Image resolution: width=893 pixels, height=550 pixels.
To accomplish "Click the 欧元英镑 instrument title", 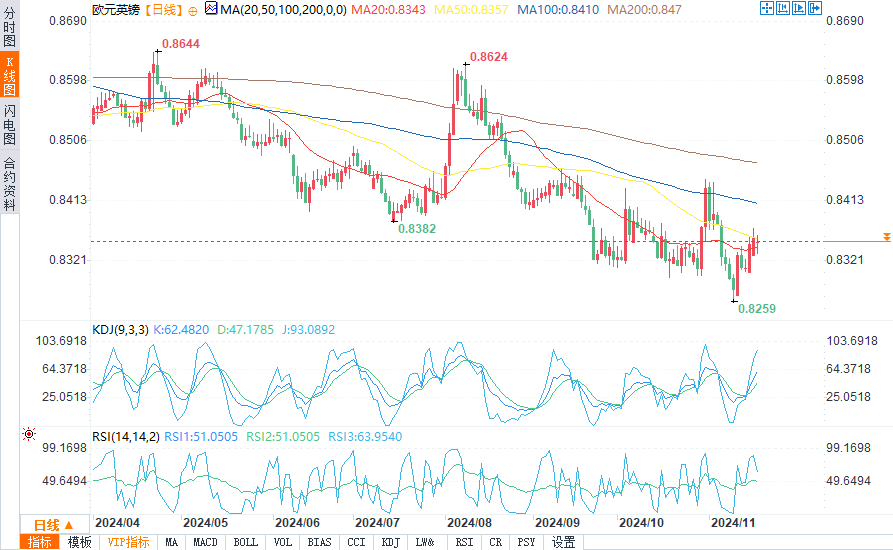I will pos(116,10).
